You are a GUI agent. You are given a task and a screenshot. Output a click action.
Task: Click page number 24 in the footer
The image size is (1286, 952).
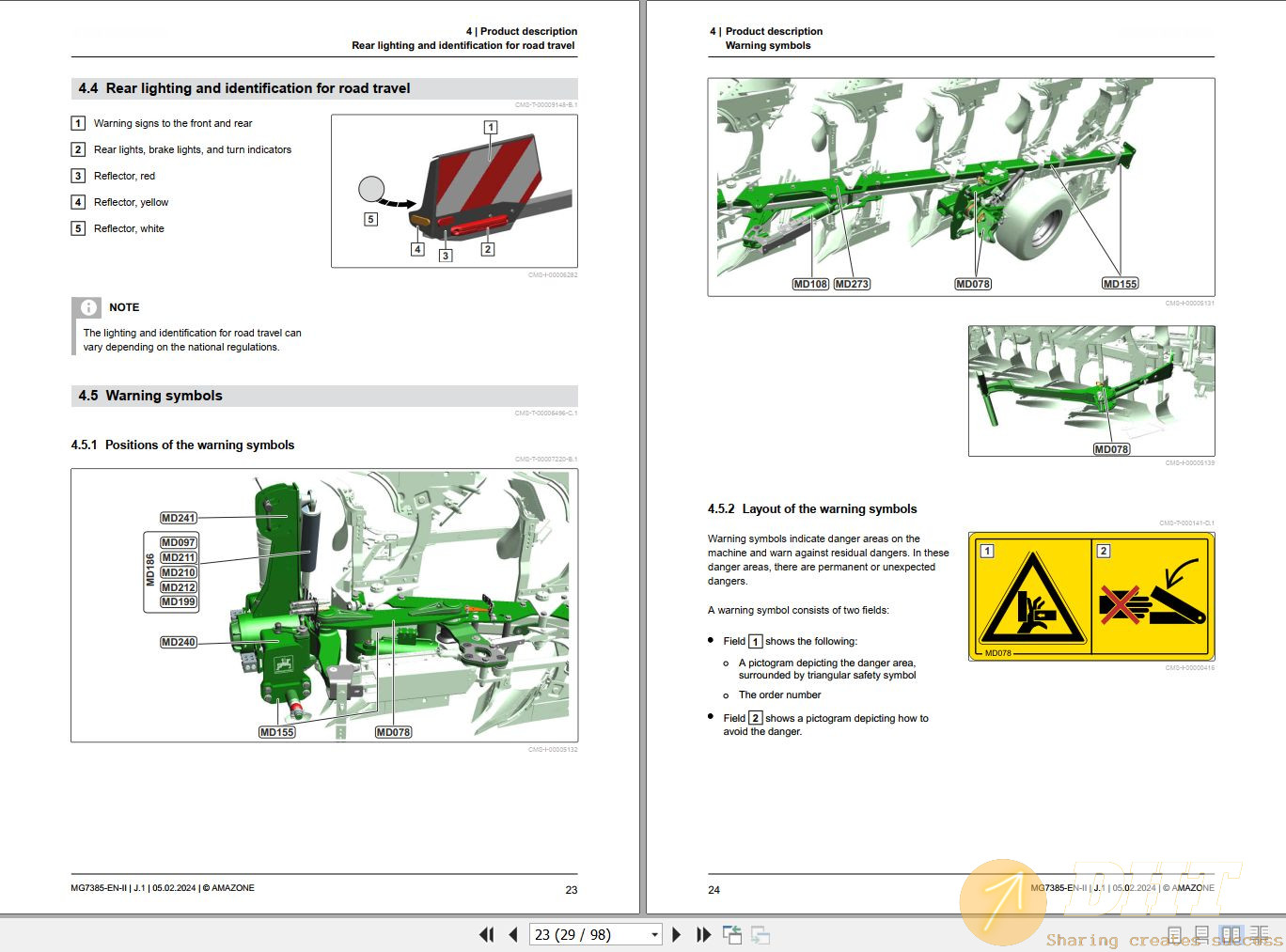(x=714, y=890)
